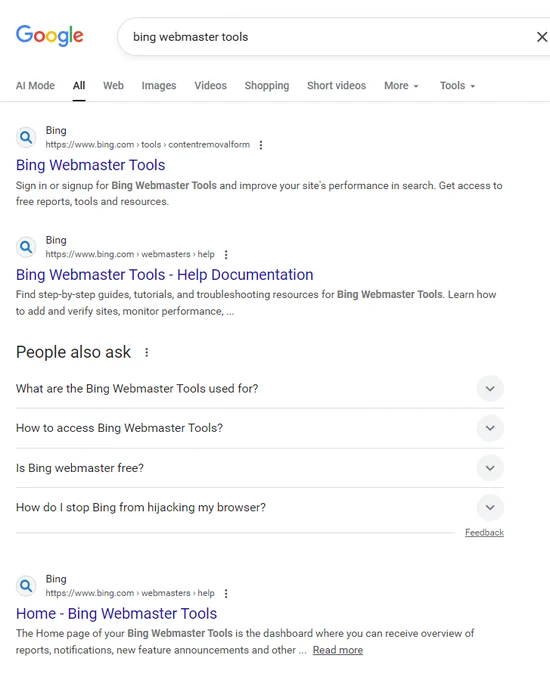Click the Bing site name above Home result

tap(56, 579)
